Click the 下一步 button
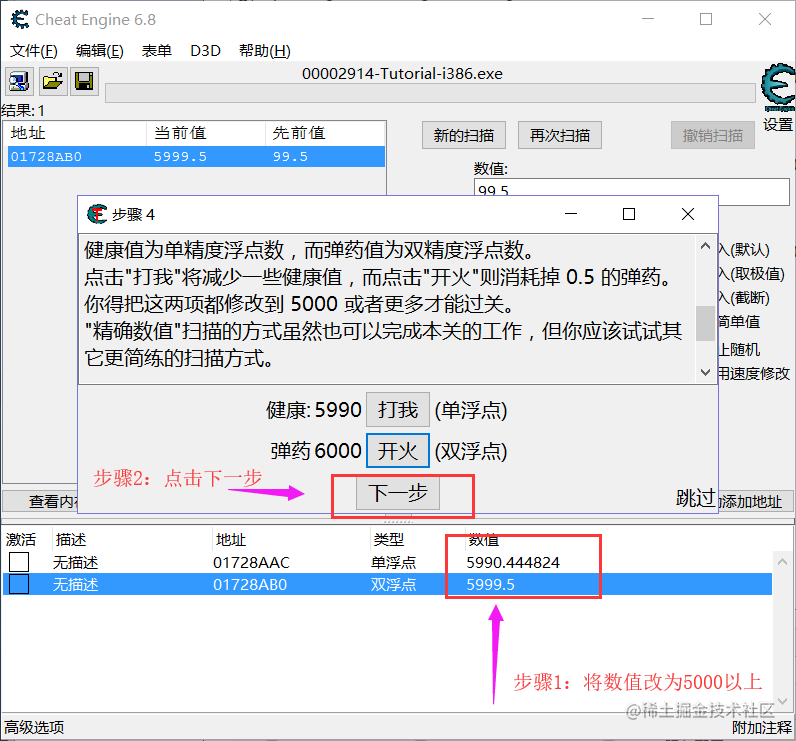 398,493
